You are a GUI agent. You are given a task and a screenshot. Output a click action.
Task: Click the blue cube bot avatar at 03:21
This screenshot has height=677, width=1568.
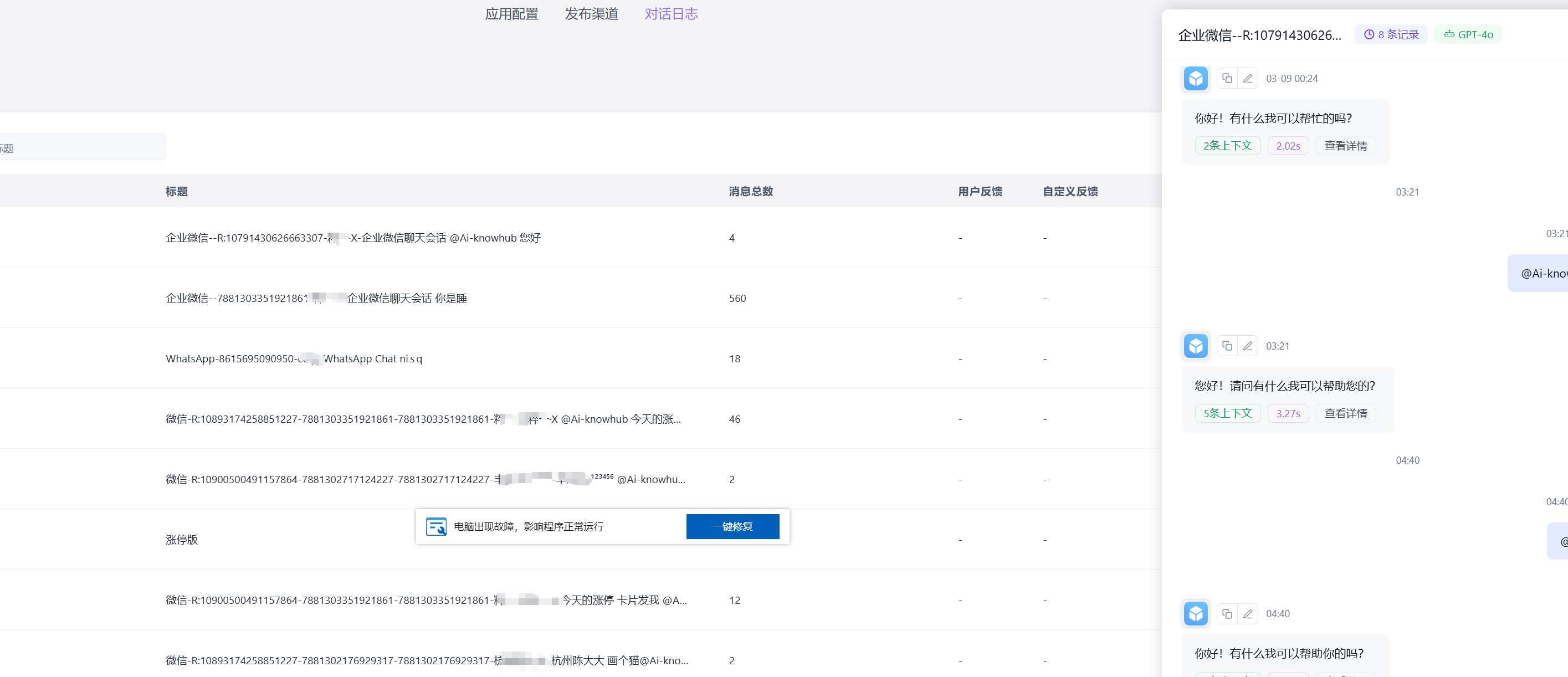(1196, 345)
